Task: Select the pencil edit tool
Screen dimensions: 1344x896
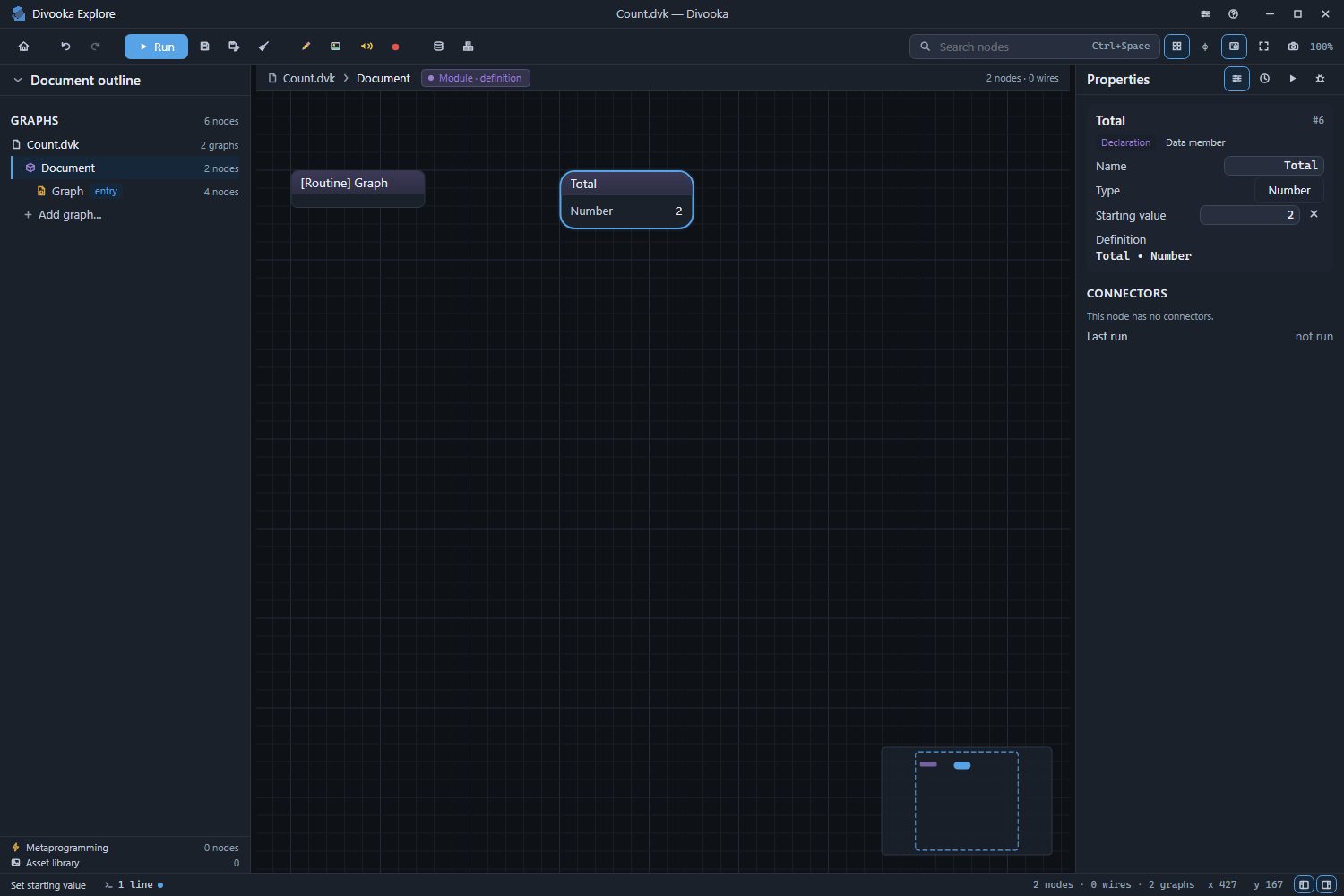Action: pos(306,47)
